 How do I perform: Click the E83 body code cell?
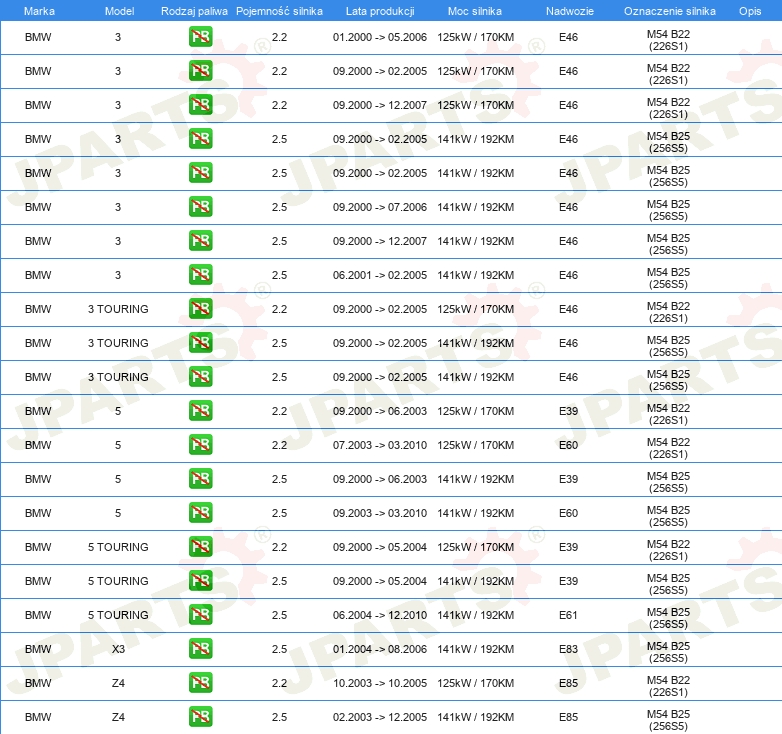click(568, 649)
